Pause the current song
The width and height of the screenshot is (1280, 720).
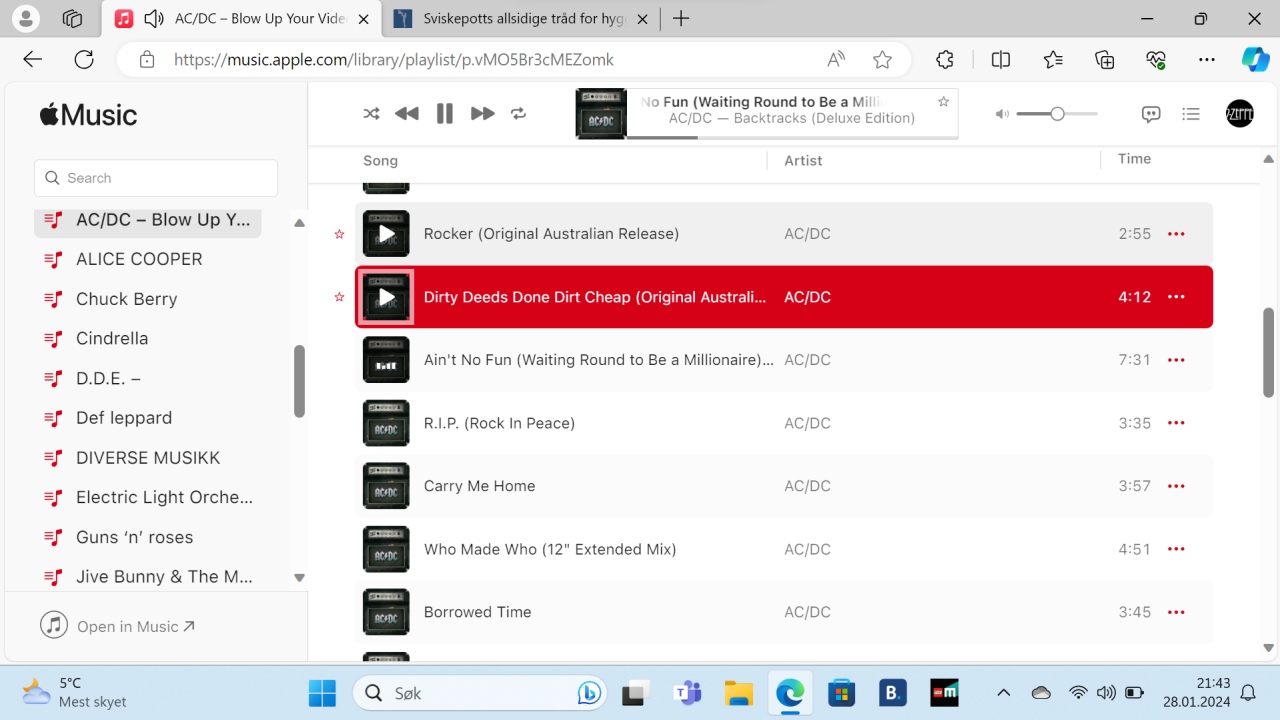(x=444, y=113)
